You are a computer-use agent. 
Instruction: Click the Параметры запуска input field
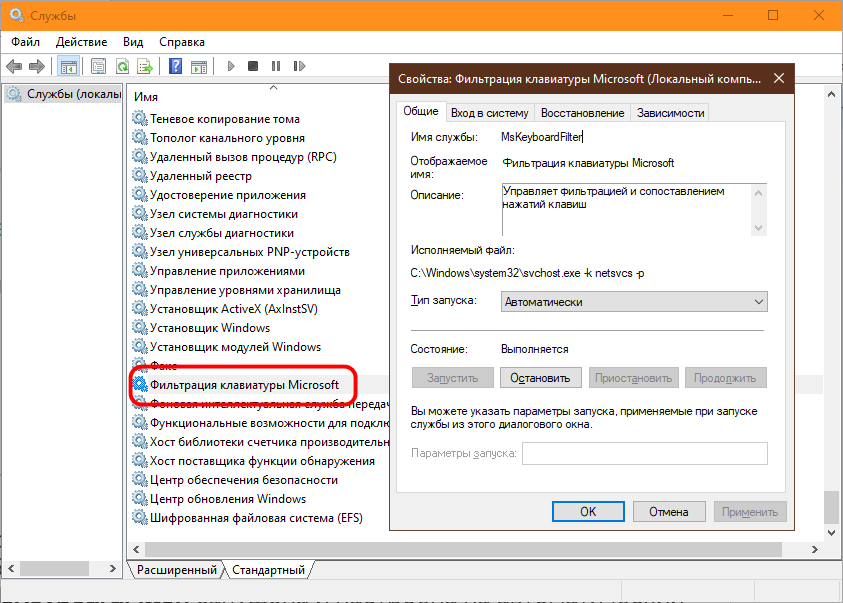coord(645,454)
